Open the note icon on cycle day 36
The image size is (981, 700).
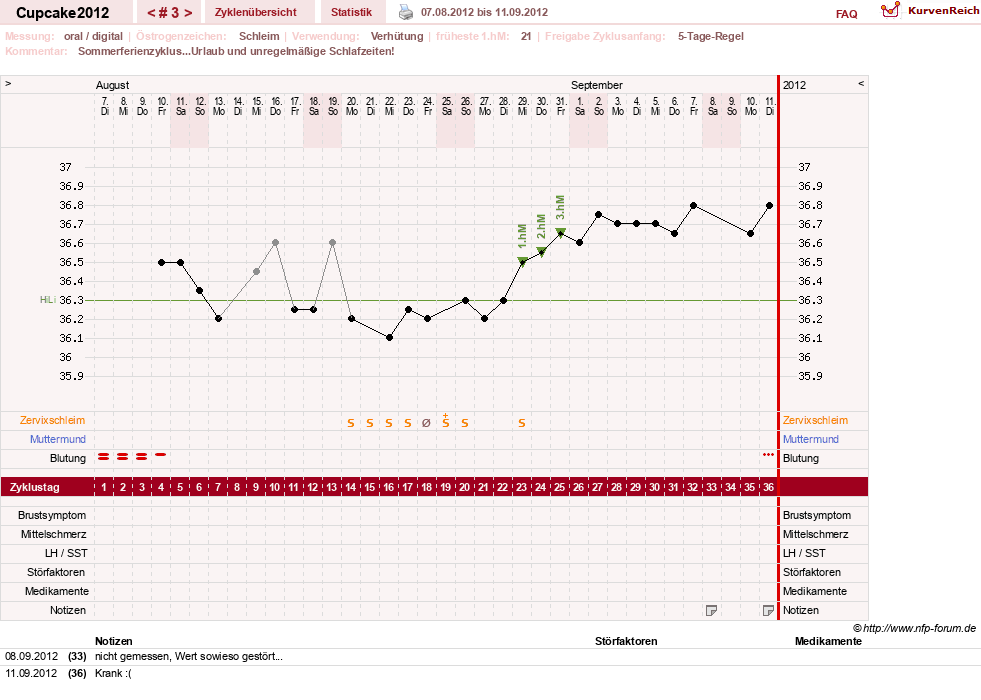(x=768, y=611)
